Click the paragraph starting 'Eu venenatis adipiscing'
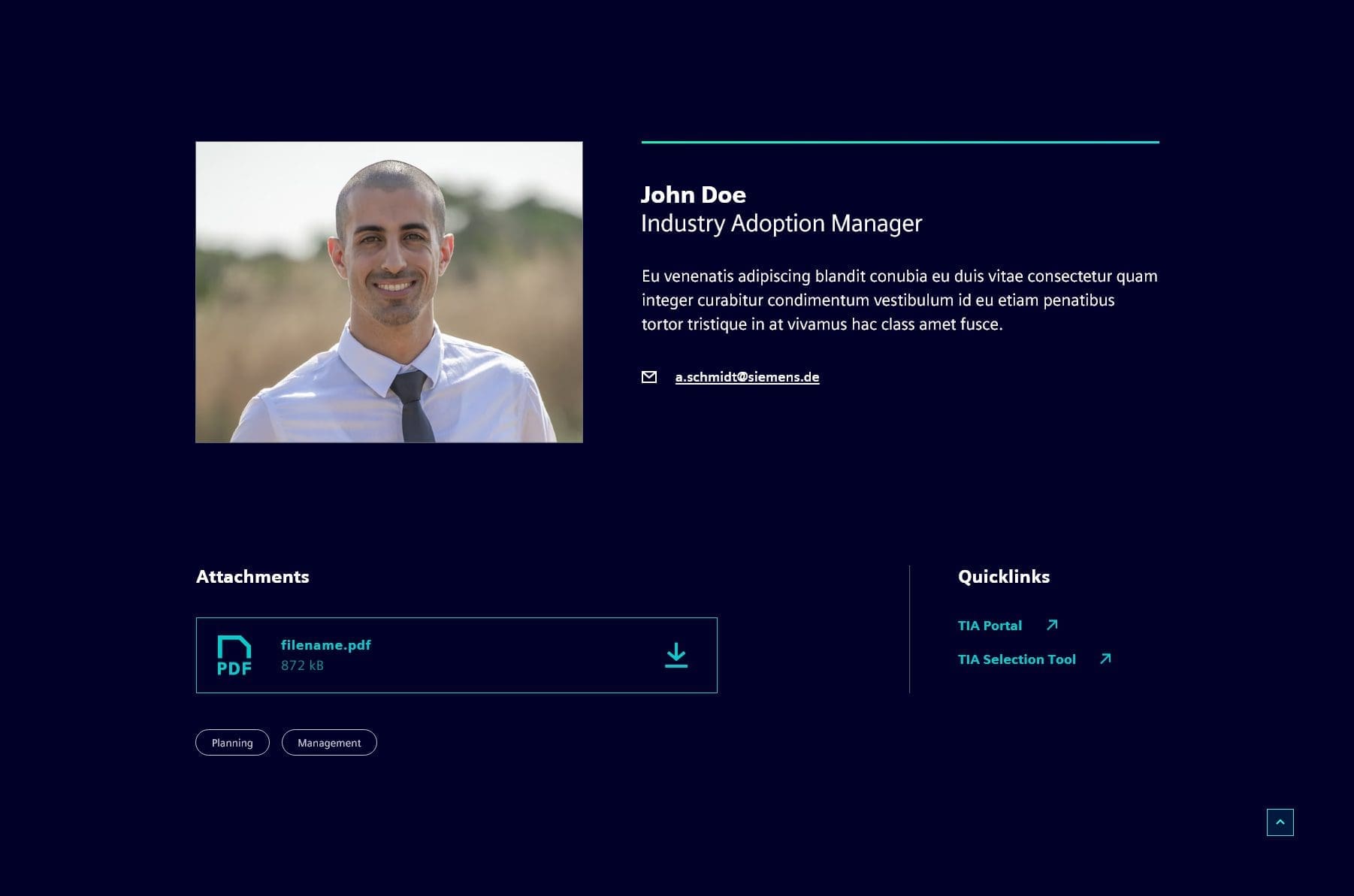The image size is (1354, 896). click(899, 300)
